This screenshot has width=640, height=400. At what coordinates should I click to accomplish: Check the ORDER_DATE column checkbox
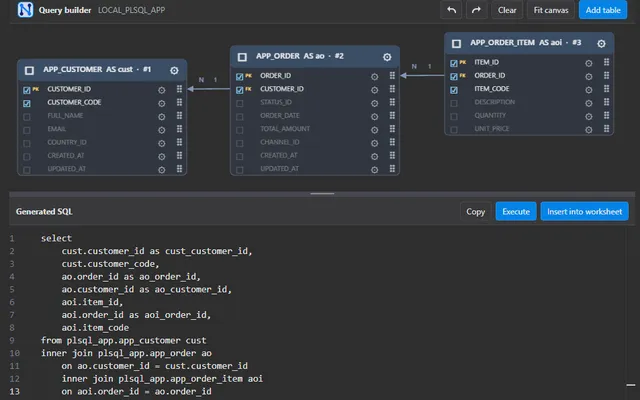tap(240, 117)
